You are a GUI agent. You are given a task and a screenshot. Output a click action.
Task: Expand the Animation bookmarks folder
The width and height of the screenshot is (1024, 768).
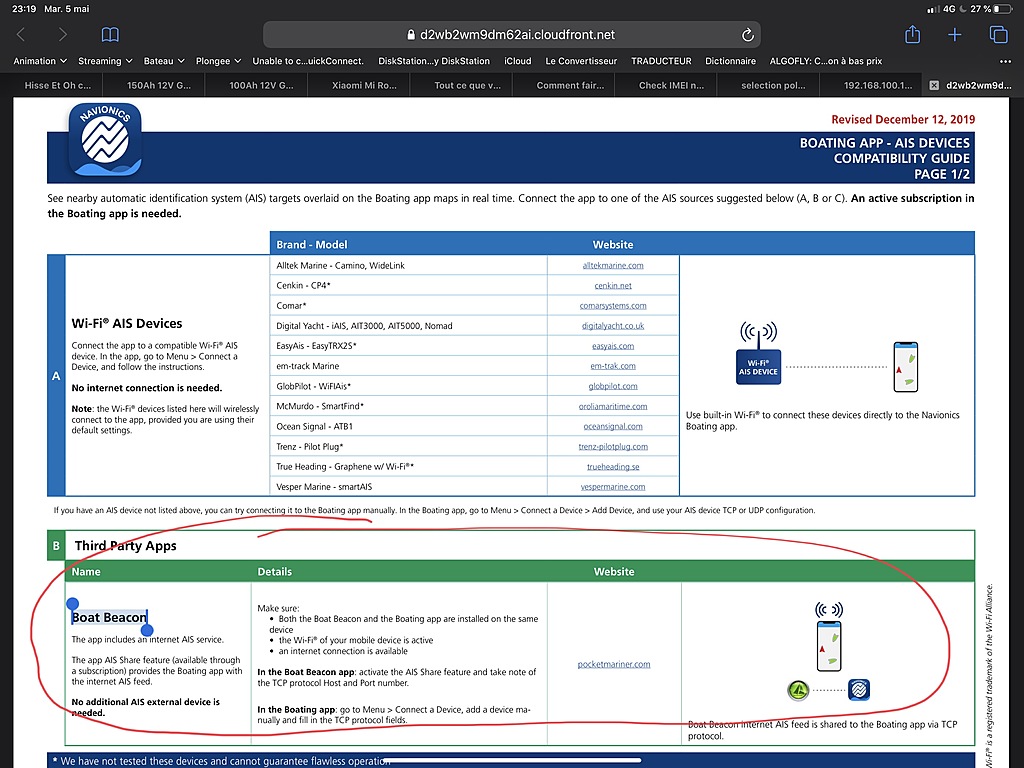(40, 61)
